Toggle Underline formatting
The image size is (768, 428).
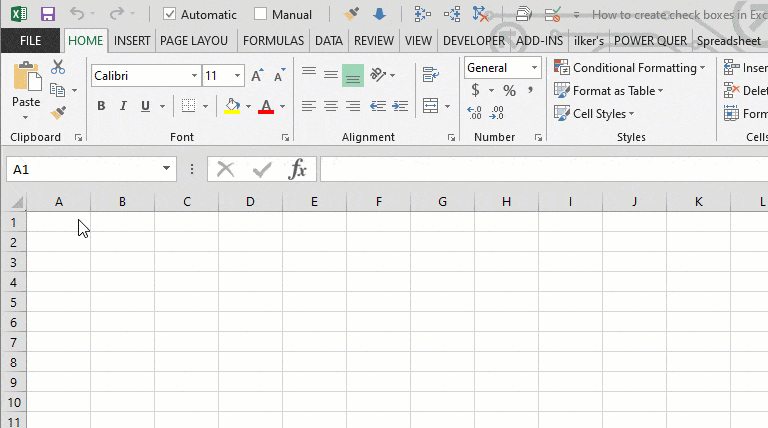pyautogui.click(x=145, y=106)
